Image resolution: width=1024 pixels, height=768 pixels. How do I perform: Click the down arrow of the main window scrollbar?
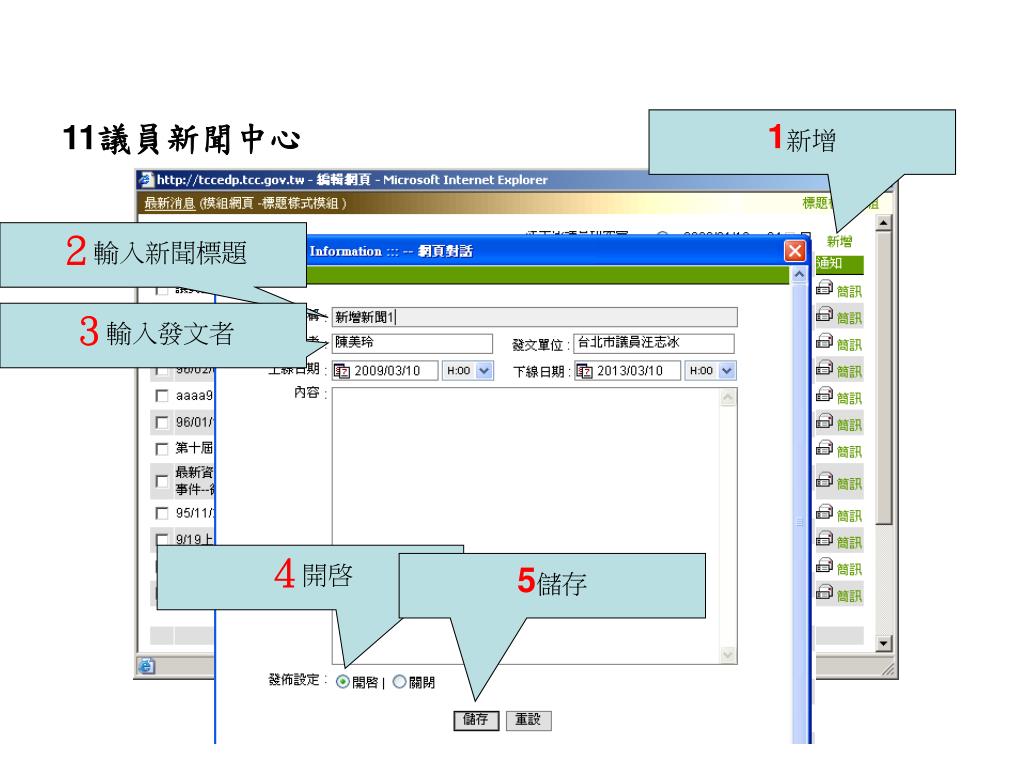pos(883,643)
